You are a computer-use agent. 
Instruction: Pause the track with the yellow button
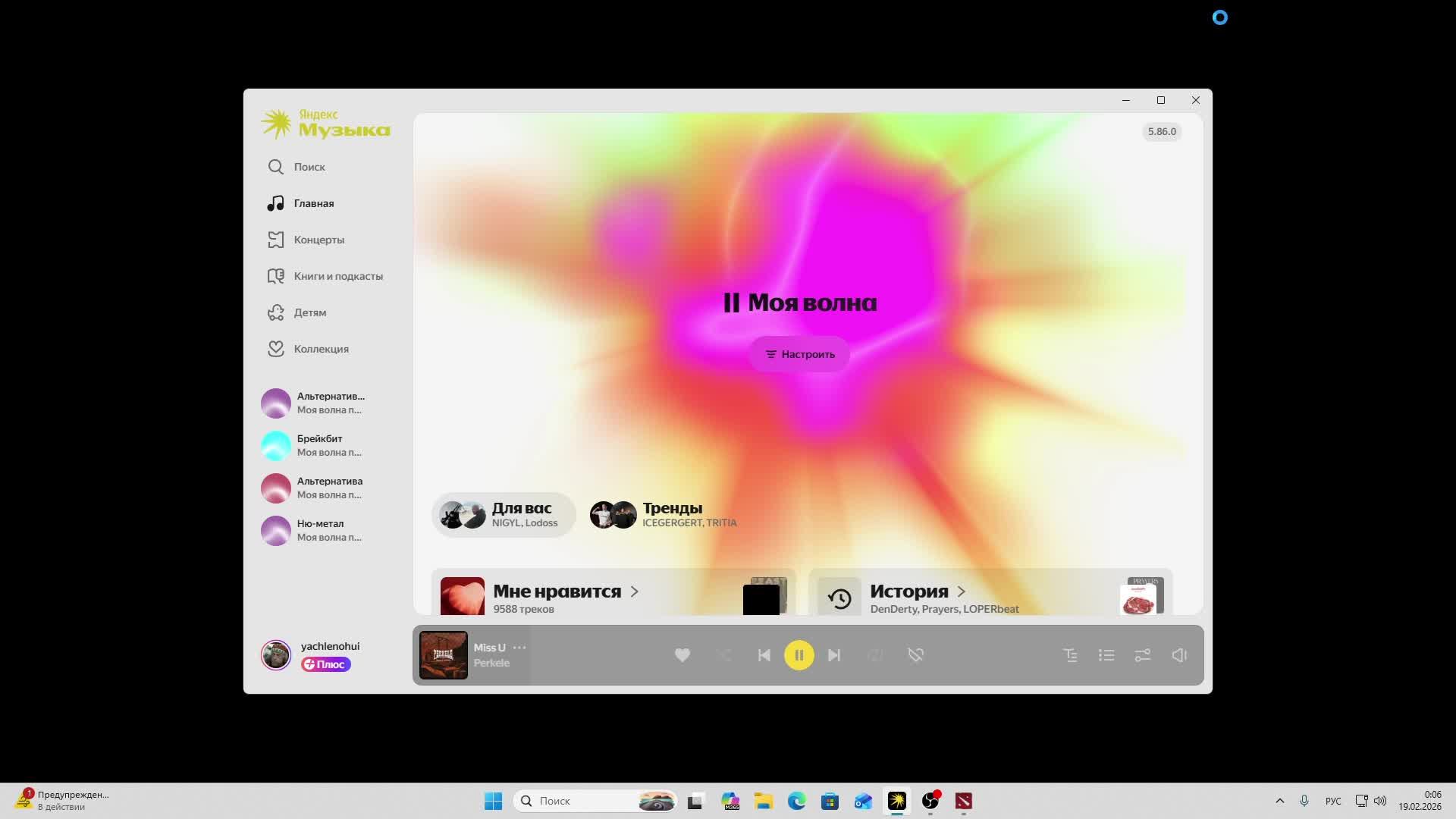tap(799, 655)
